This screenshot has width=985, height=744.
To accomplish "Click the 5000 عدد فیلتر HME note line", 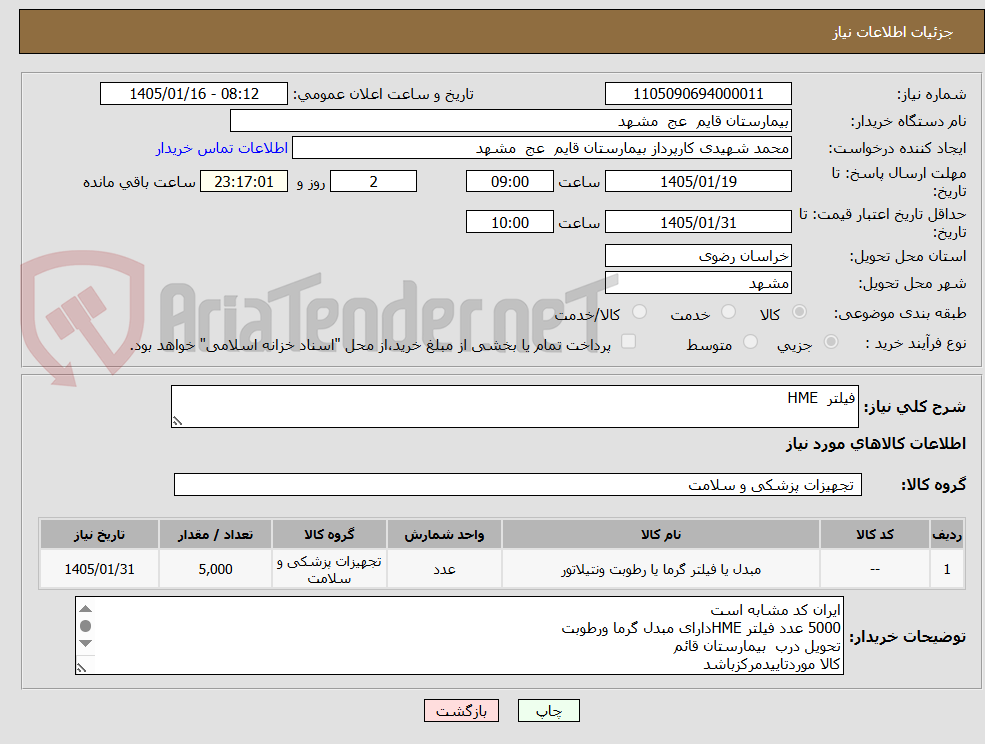I will (x=700, y=628).
